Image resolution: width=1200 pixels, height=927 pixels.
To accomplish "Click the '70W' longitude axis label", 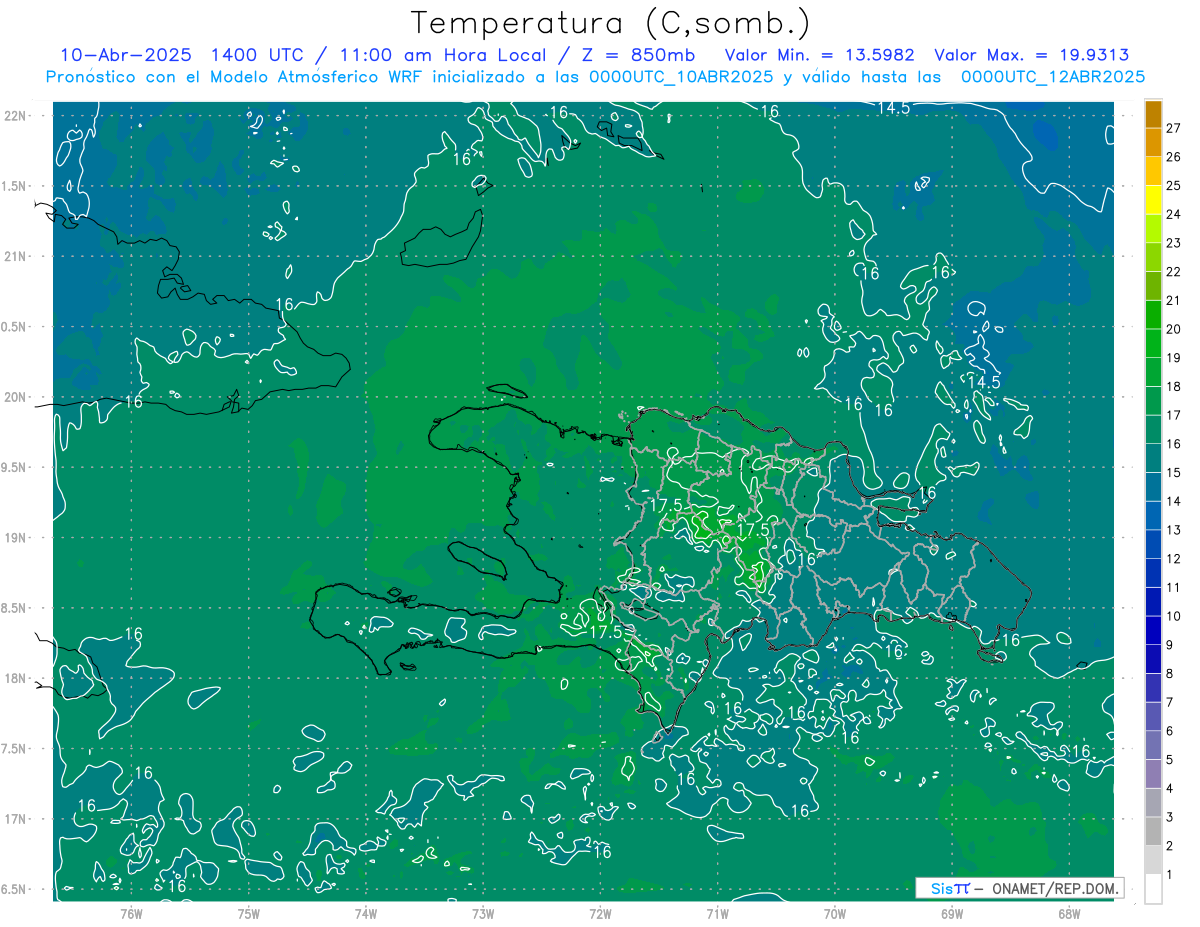I will [834, 913].
